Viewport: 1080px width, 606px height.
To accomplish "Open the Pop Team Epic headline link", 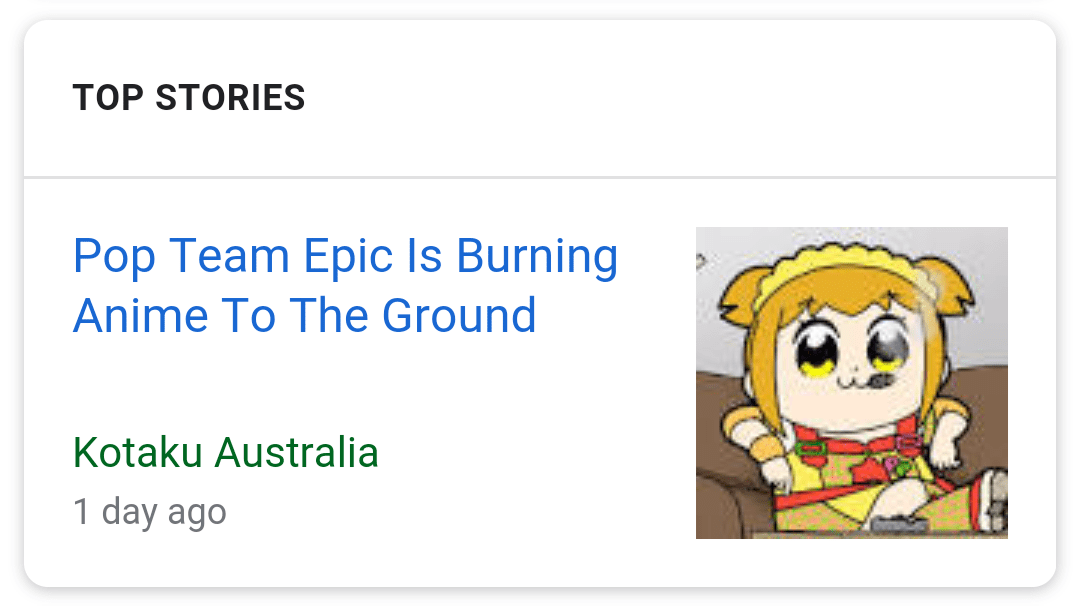I will [346, 285].
